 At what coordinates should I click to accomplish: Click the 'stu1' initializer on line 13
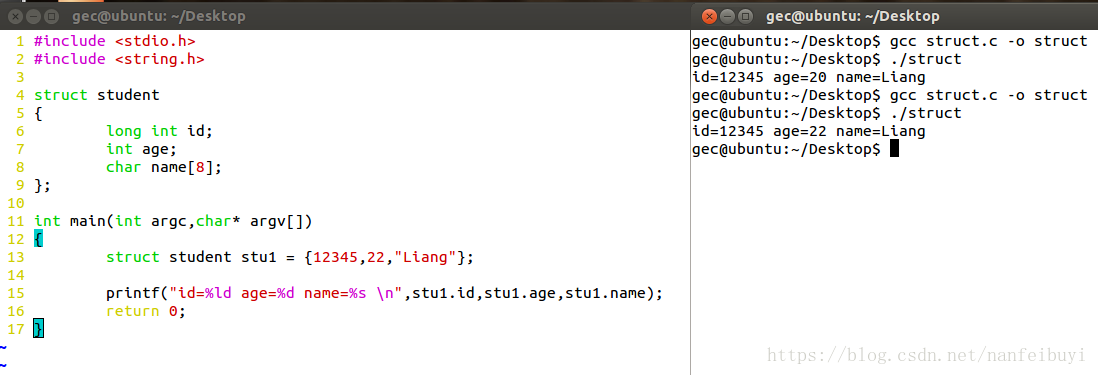coord(290,257)
